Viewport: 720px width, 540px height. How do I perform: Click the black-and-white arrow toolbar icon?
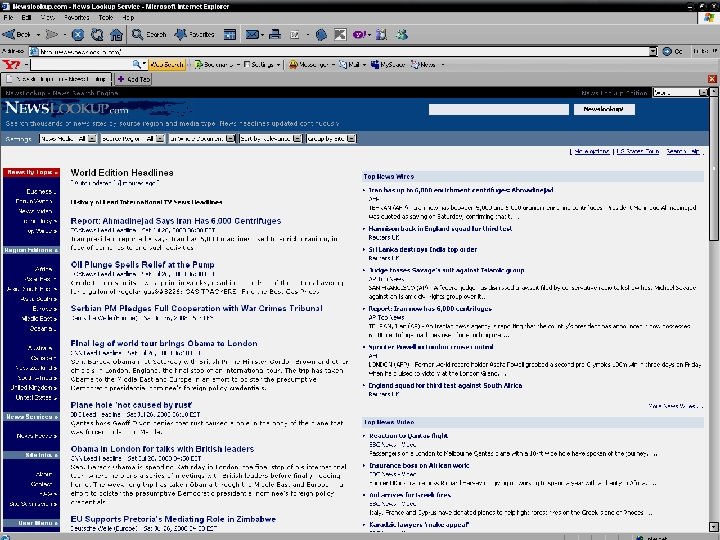pyautogui.click(x=340, y=34)
